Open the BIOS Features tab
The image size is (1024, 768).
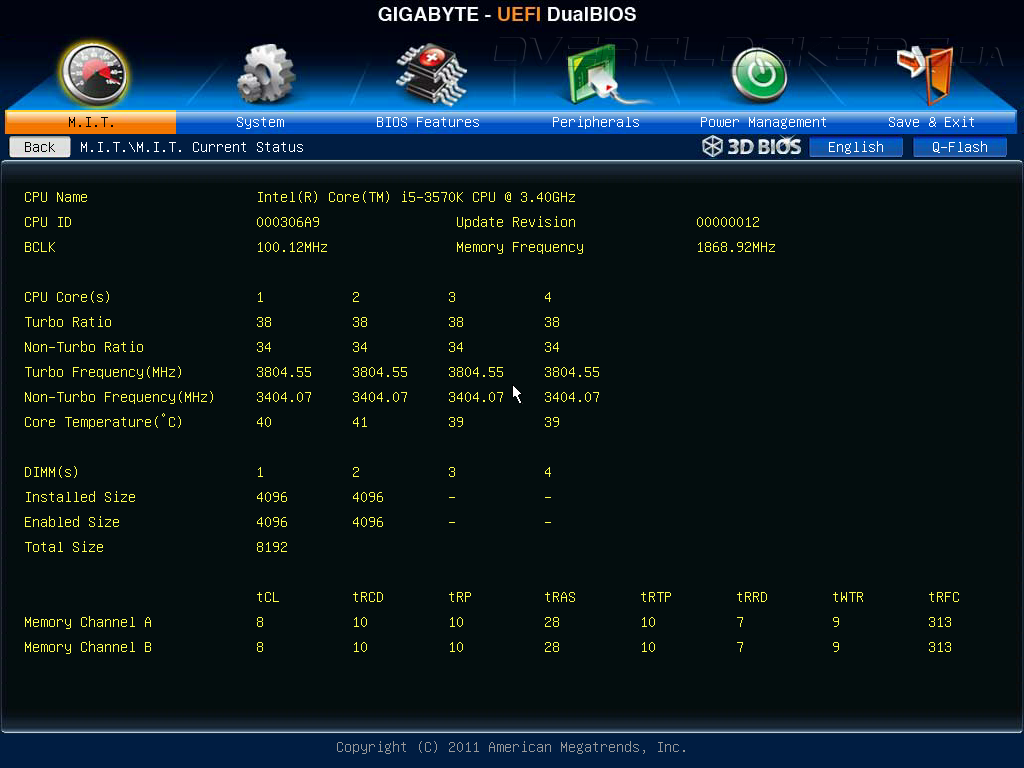pos(428,122)
